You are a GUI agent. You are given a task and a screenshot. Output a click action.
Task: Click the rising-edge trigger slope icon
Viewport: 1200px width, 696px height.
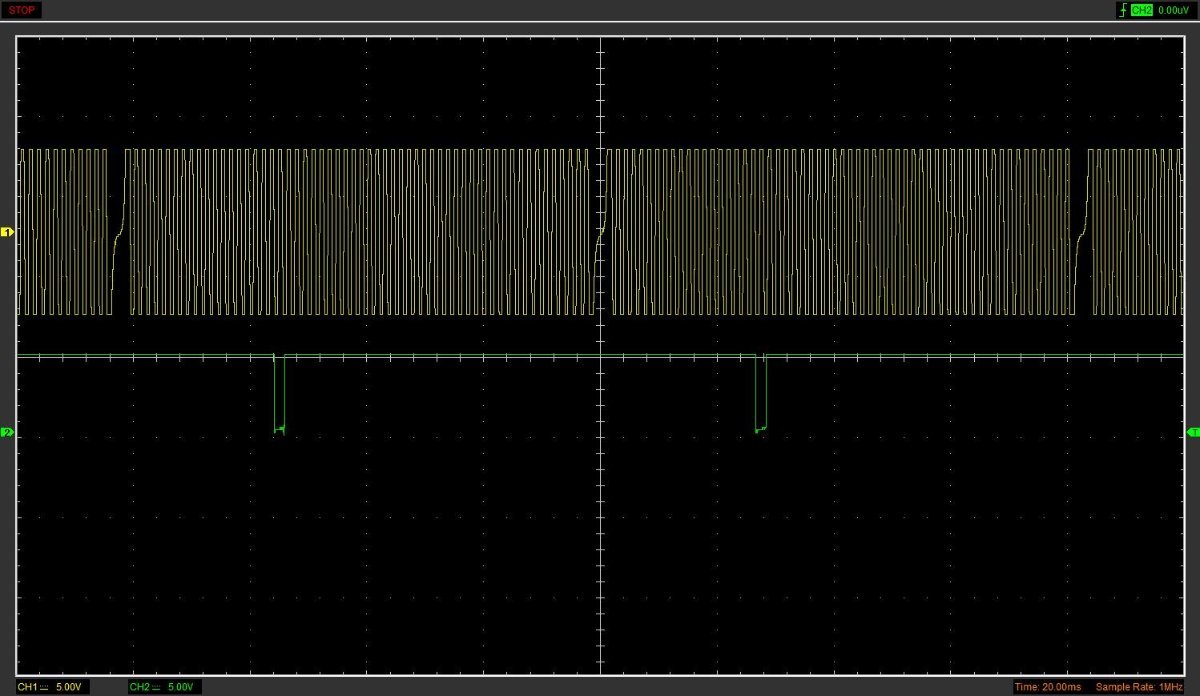[1122, 10]
